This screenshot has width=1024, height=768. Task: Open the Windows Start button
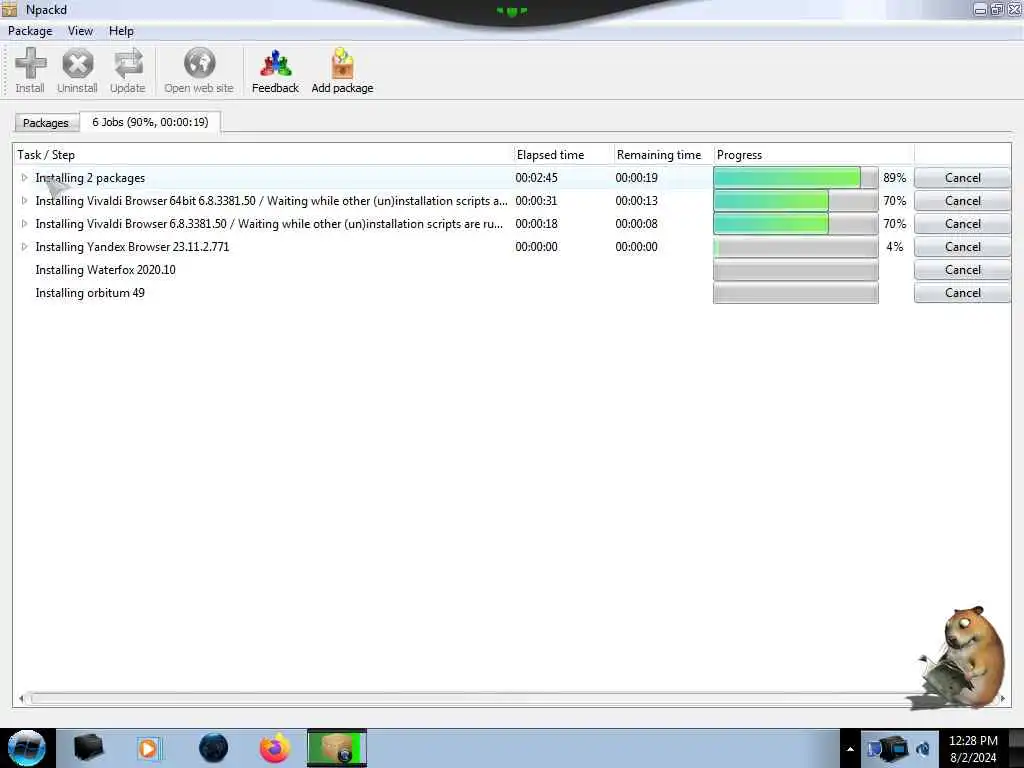[x=27, y=748]
